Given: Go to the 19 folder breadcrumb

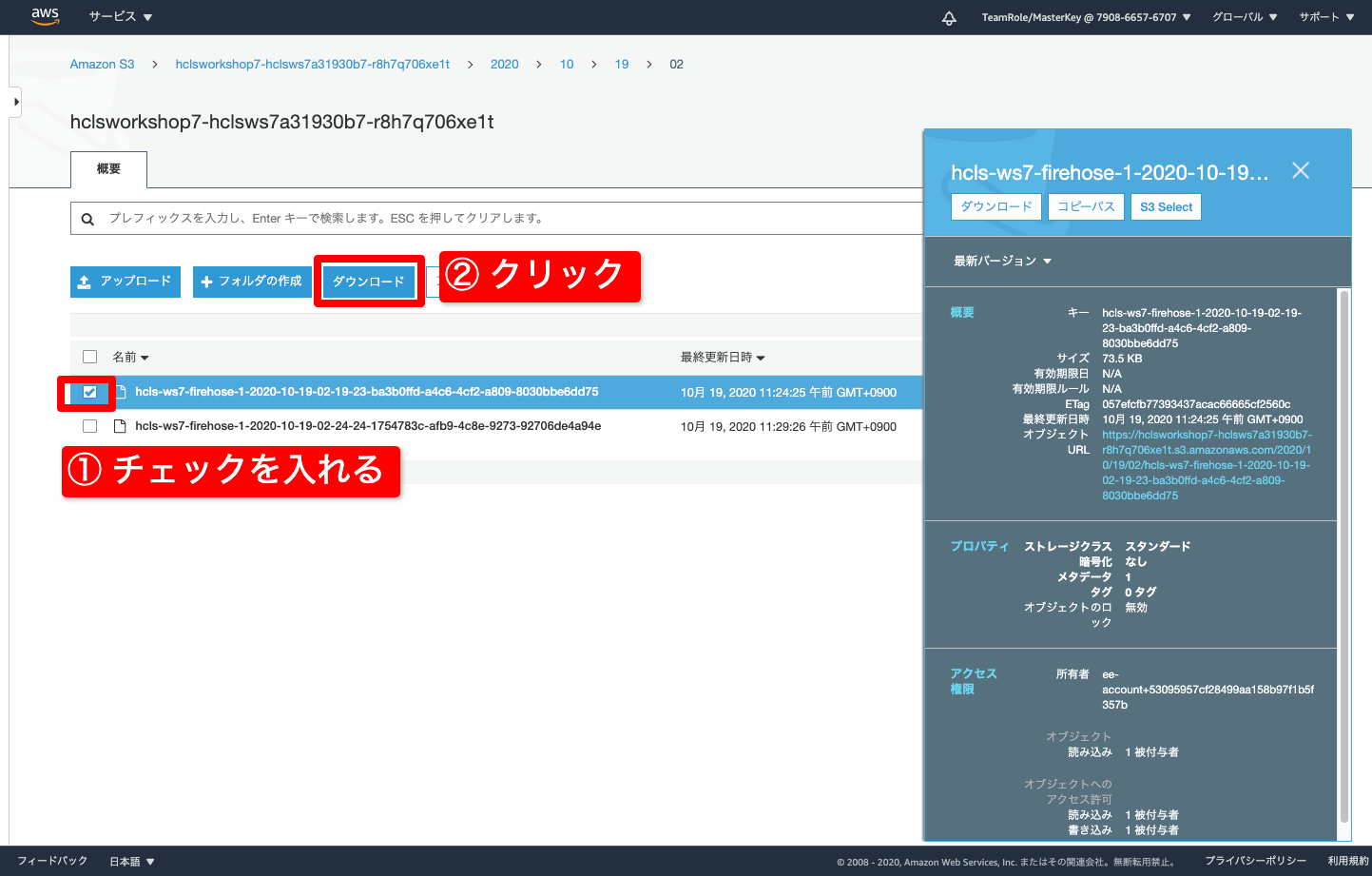Looking at the screenshot, I should point(622,64).
